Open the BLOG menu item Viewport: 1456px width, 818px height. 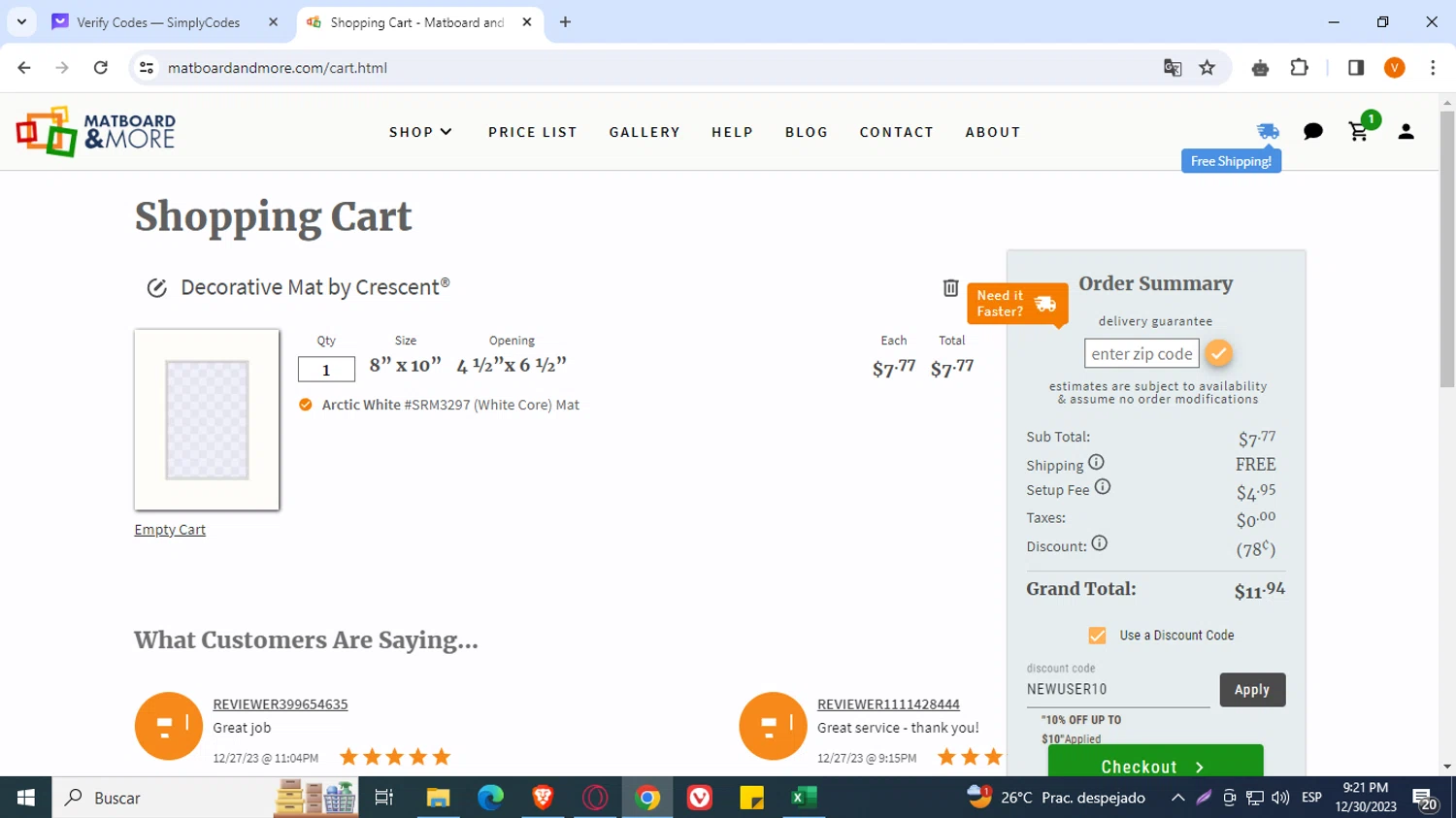(x=807, y=132)
